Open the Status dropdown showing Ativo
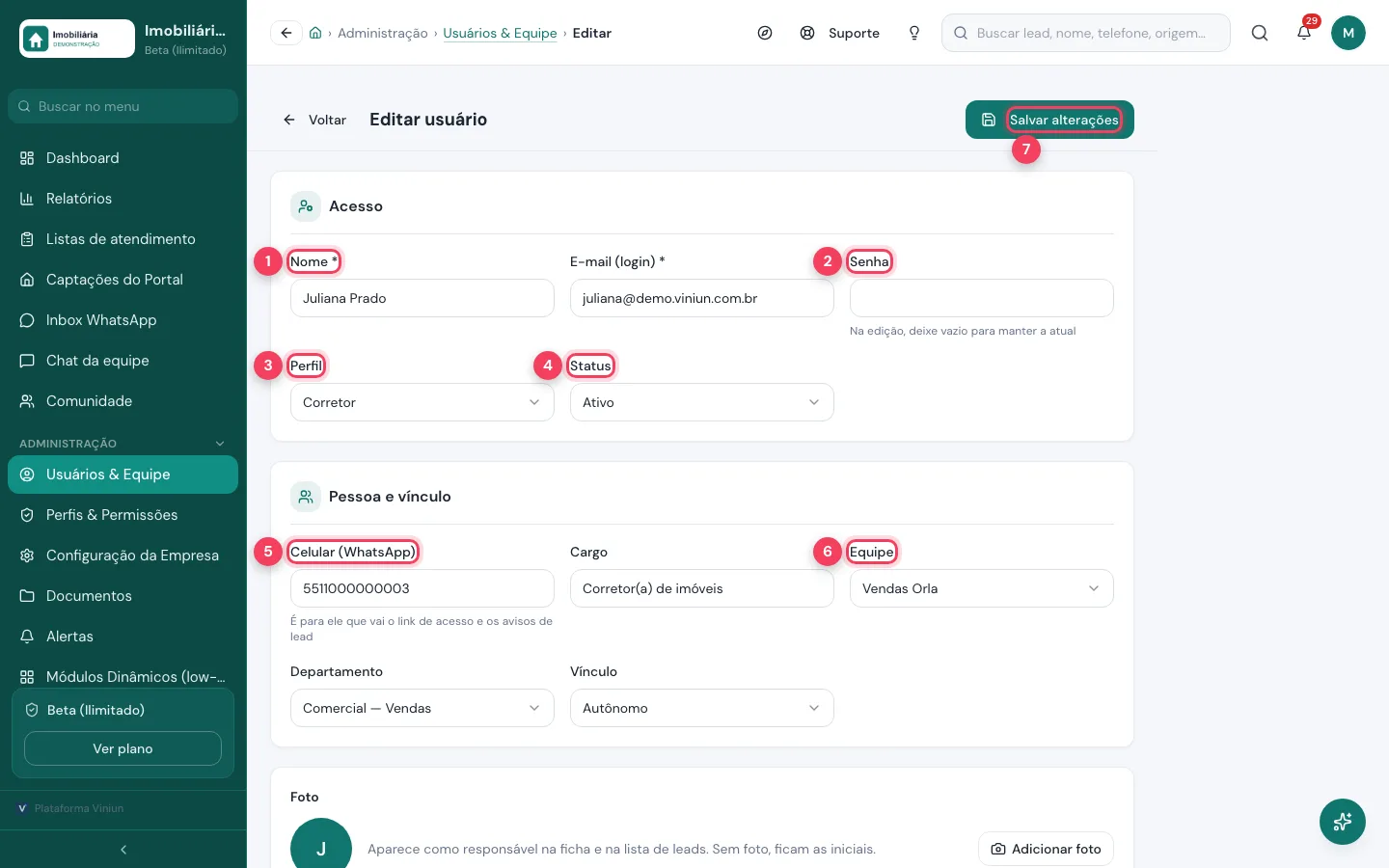 (x=702, y=402)
